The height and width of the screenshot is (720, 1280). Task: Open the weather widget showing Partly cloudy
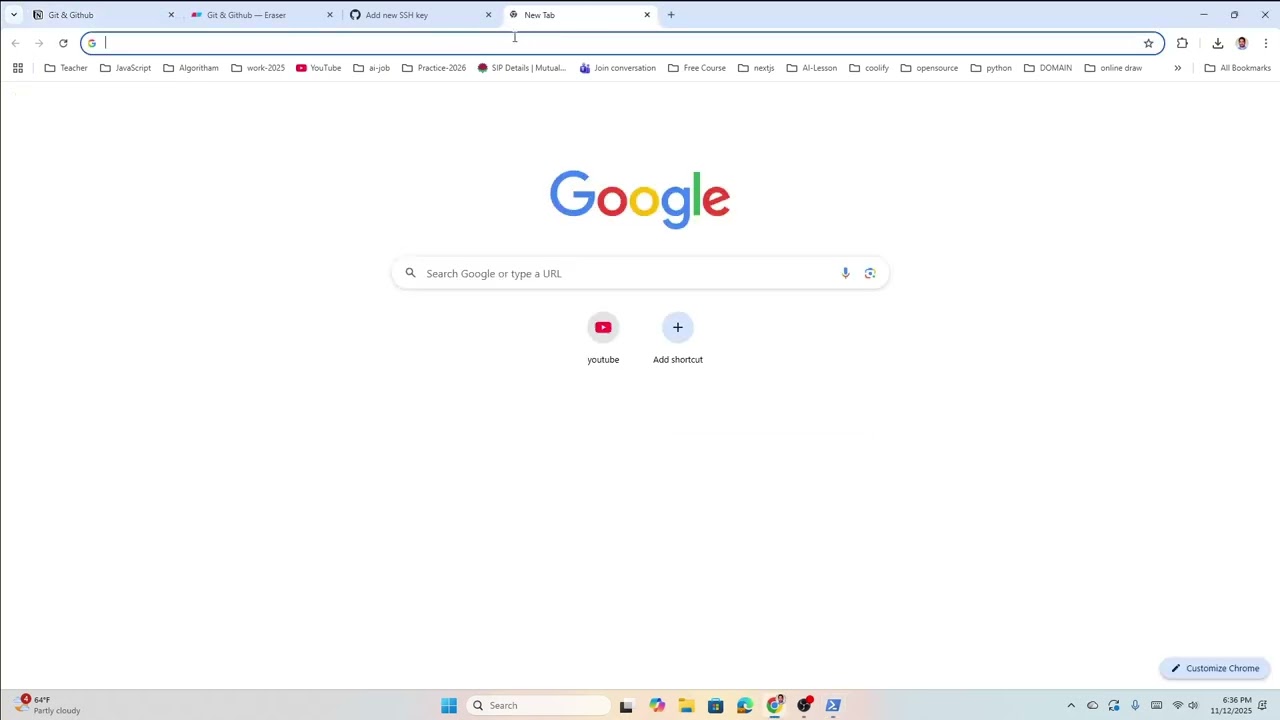pyautogui.click(x=48, y=705)
